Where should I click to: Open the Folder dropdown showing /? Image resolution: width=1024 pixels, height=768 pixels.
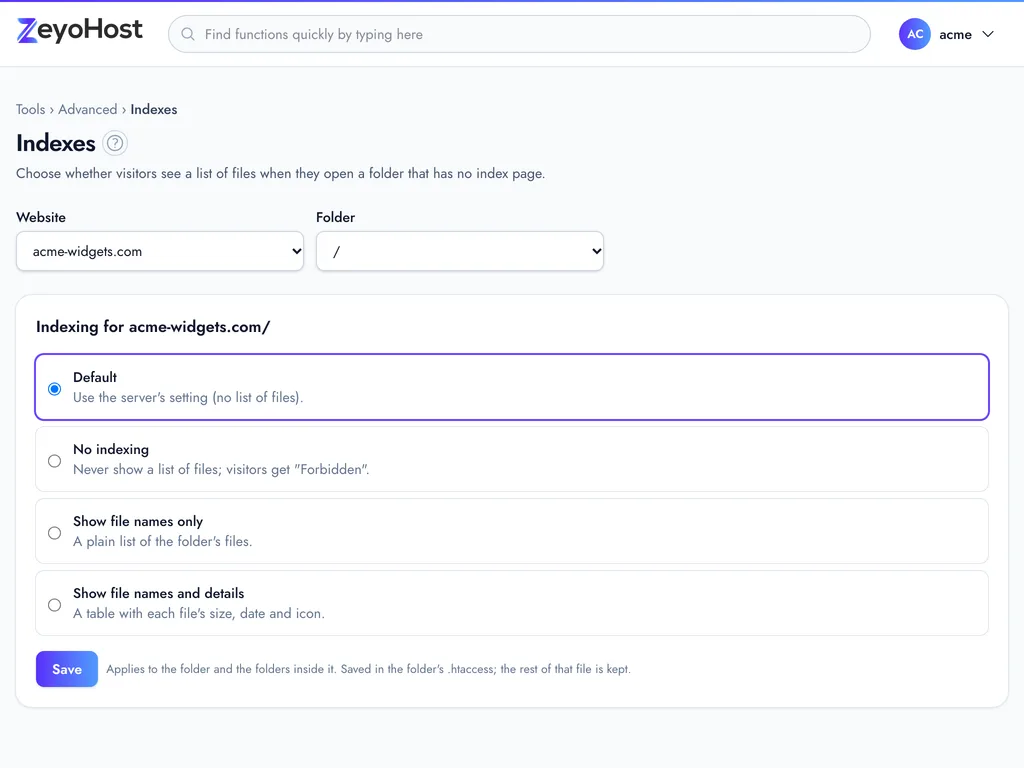[460, 251]
